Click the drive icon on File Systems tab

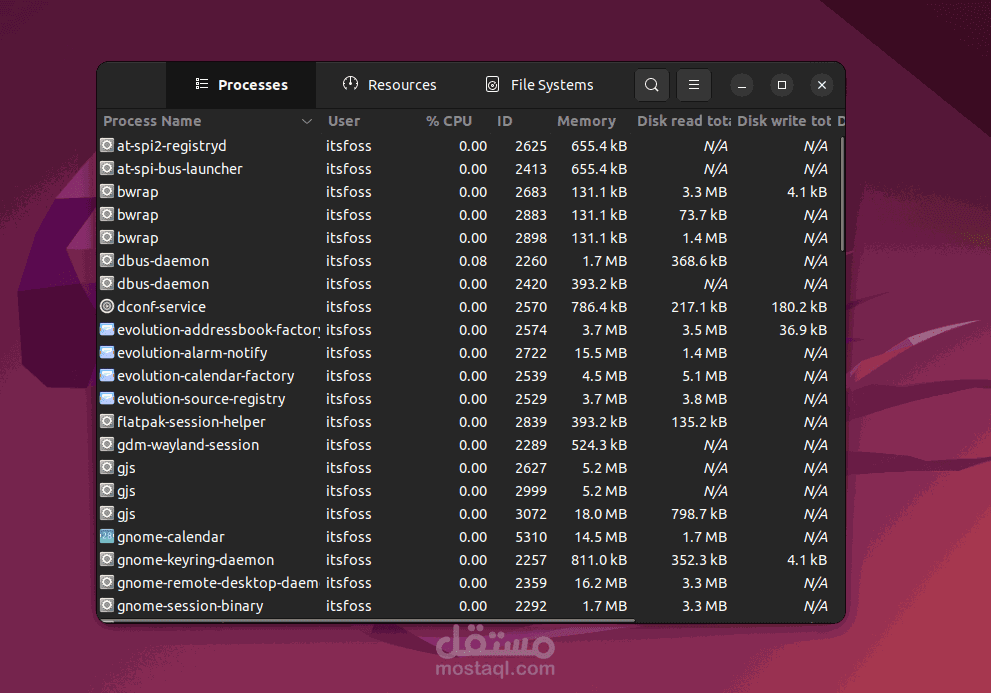pyautogui.click(x=491, y=84)
